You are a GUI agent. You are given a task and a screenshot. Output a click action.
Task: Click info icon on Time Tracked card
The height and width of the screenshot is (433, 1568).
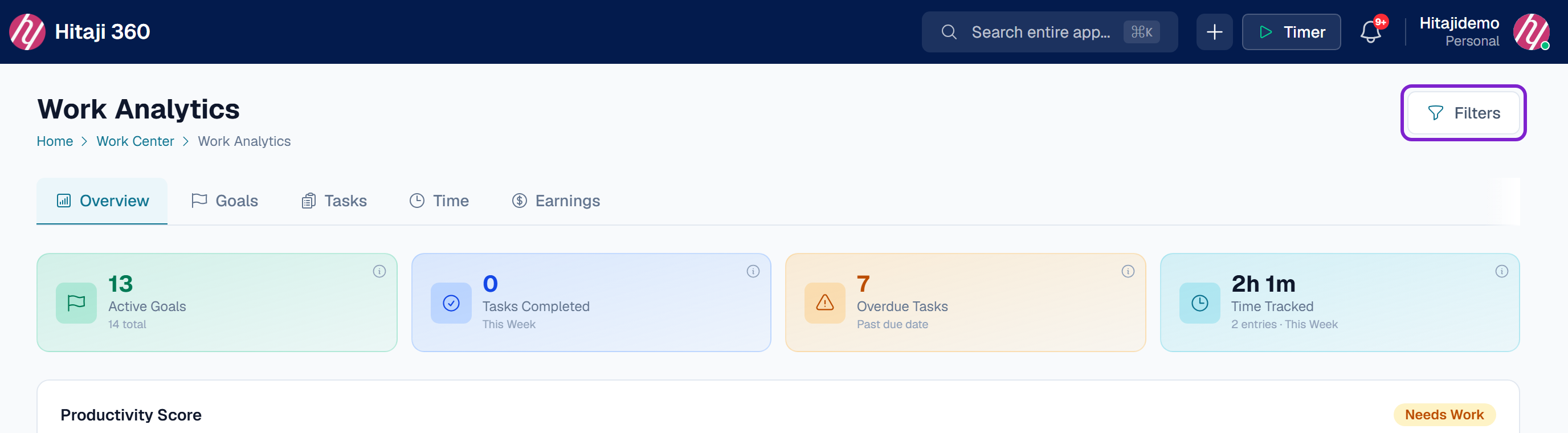point(1502,271)
